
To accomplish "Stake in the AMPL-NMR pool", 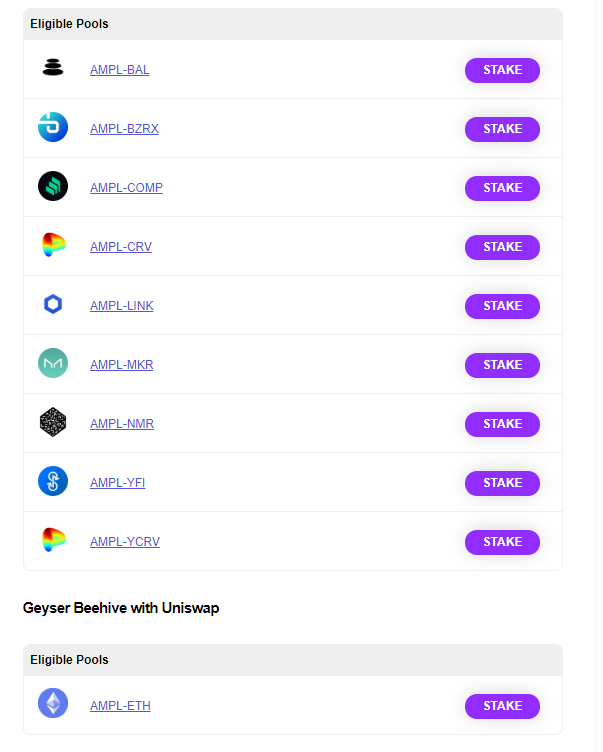I will pyautogui.click(x=502, y=424).
